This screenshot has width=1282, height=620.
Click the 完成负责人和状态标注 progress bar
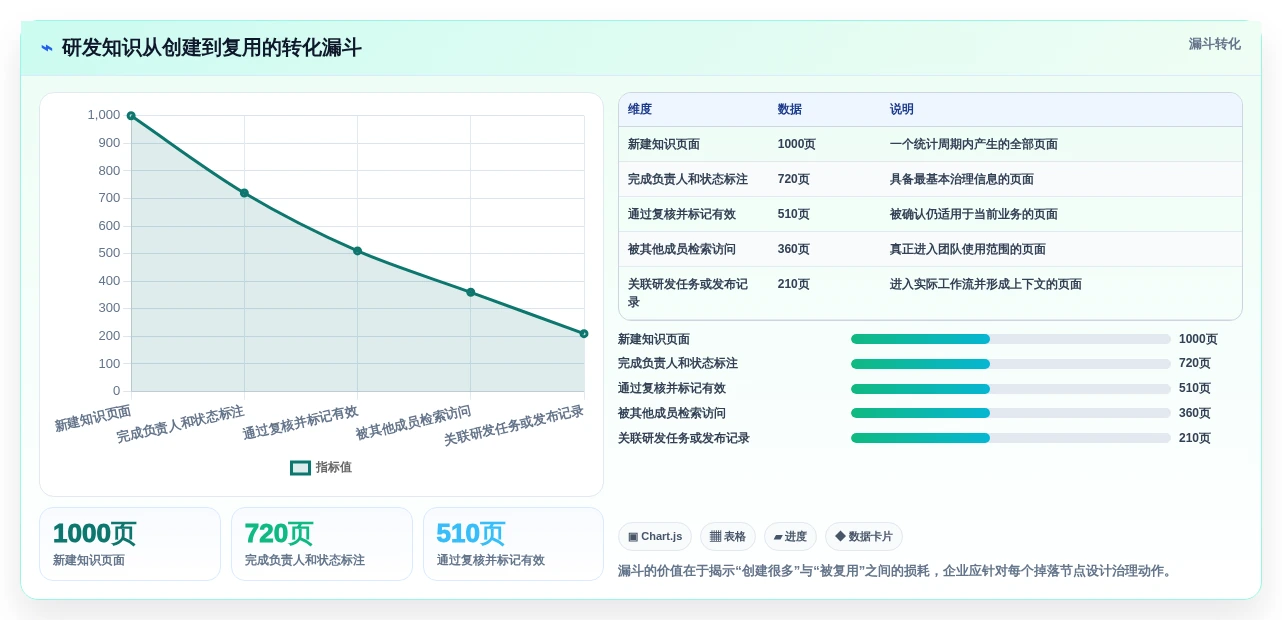tap(1011, 364)
